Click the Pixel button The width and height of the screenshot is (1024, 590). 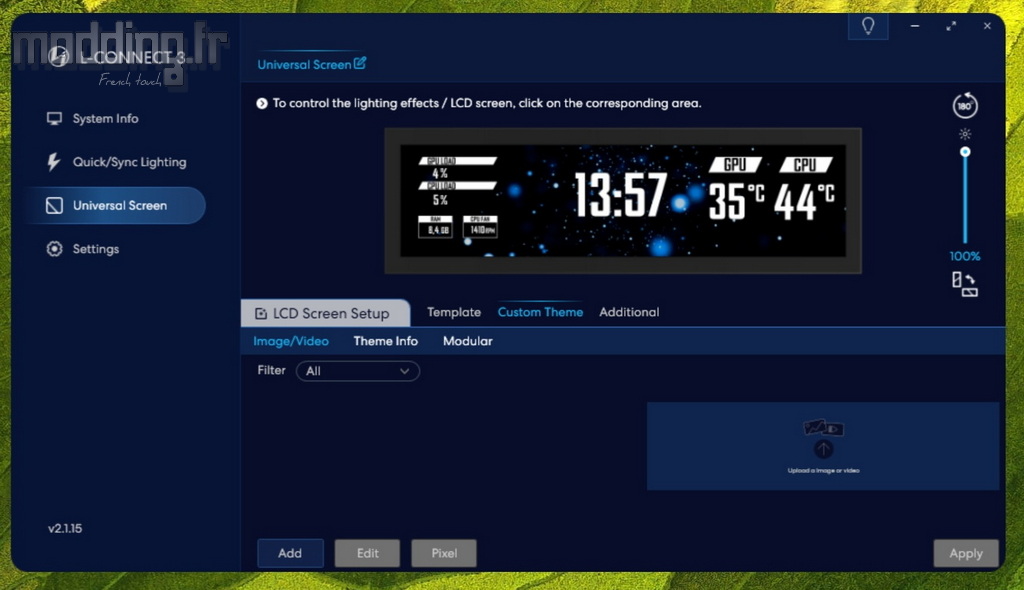(x=444, y=553)
